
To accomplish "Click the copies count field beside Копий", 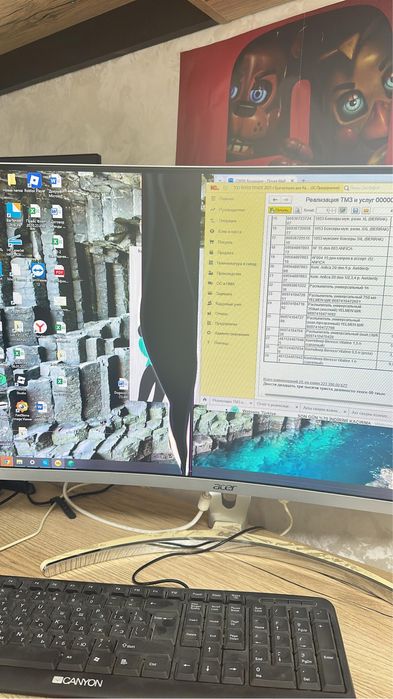I will 326,210.
